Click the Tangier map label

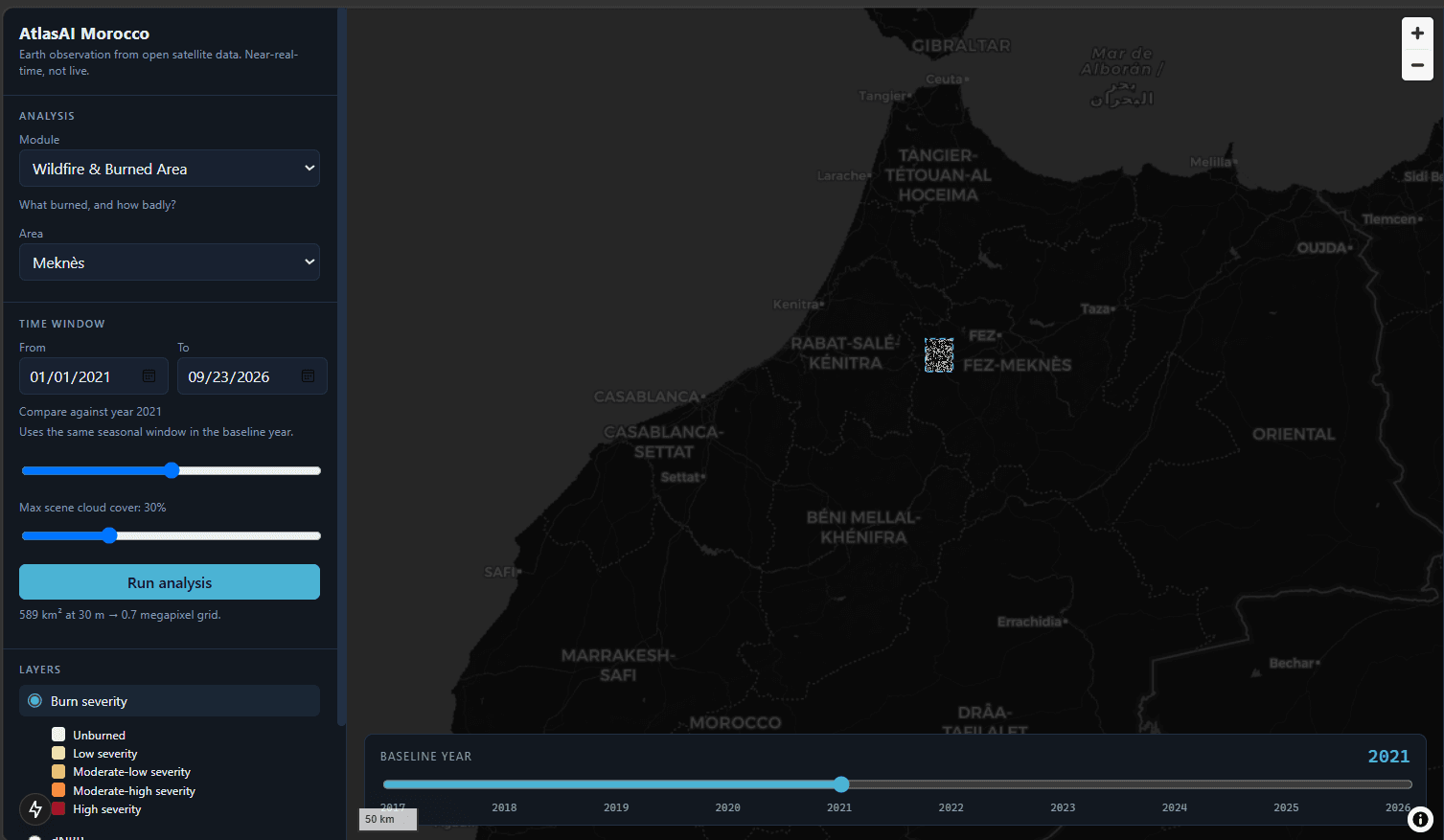(884, 96)
